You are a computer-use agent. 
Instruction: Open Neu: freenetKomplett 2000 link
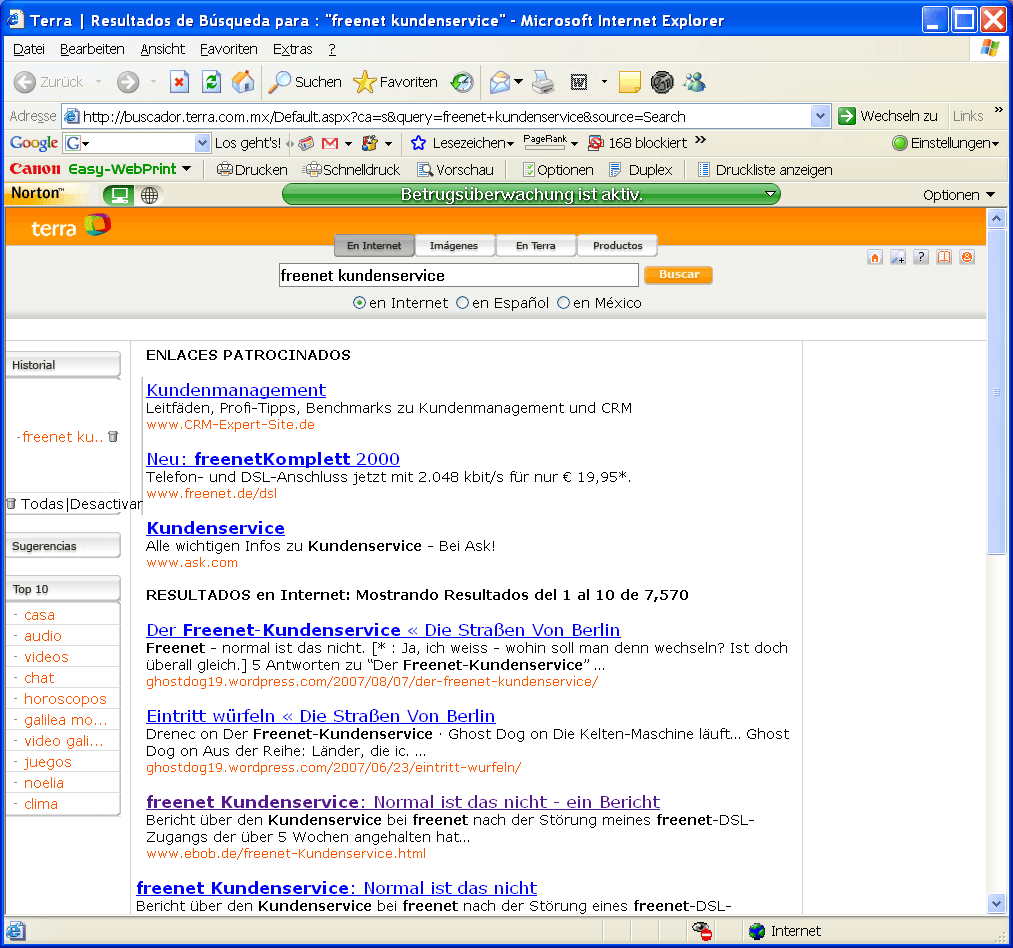click(273, 459)
